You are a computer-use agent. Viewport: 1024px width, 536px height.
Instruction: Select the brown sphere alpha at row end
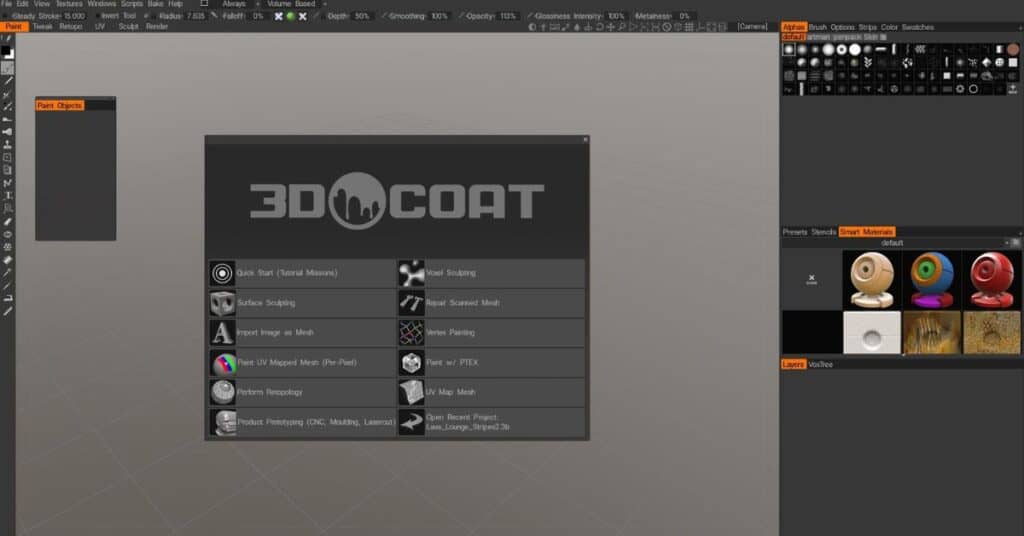(x=1013, y=50)
